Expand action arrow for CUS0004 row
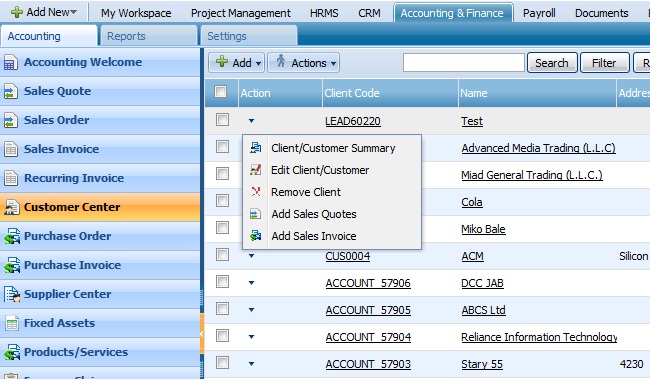 click(251, 256)
